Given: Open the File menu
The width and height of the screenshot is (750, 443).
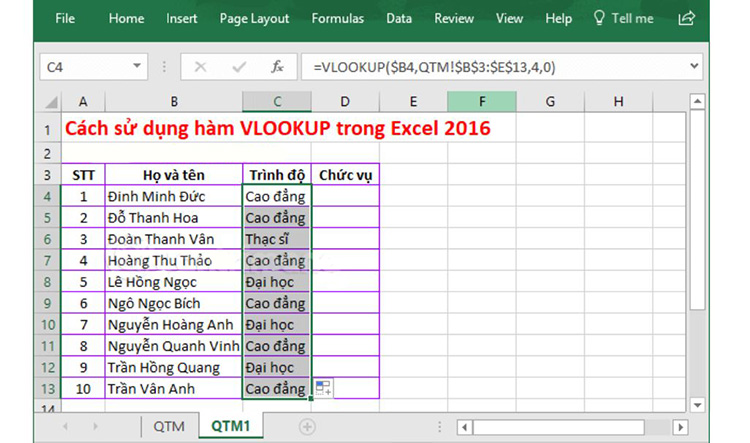Looking at the screenshot, I should pyautogui.click(x=65, y=19).
